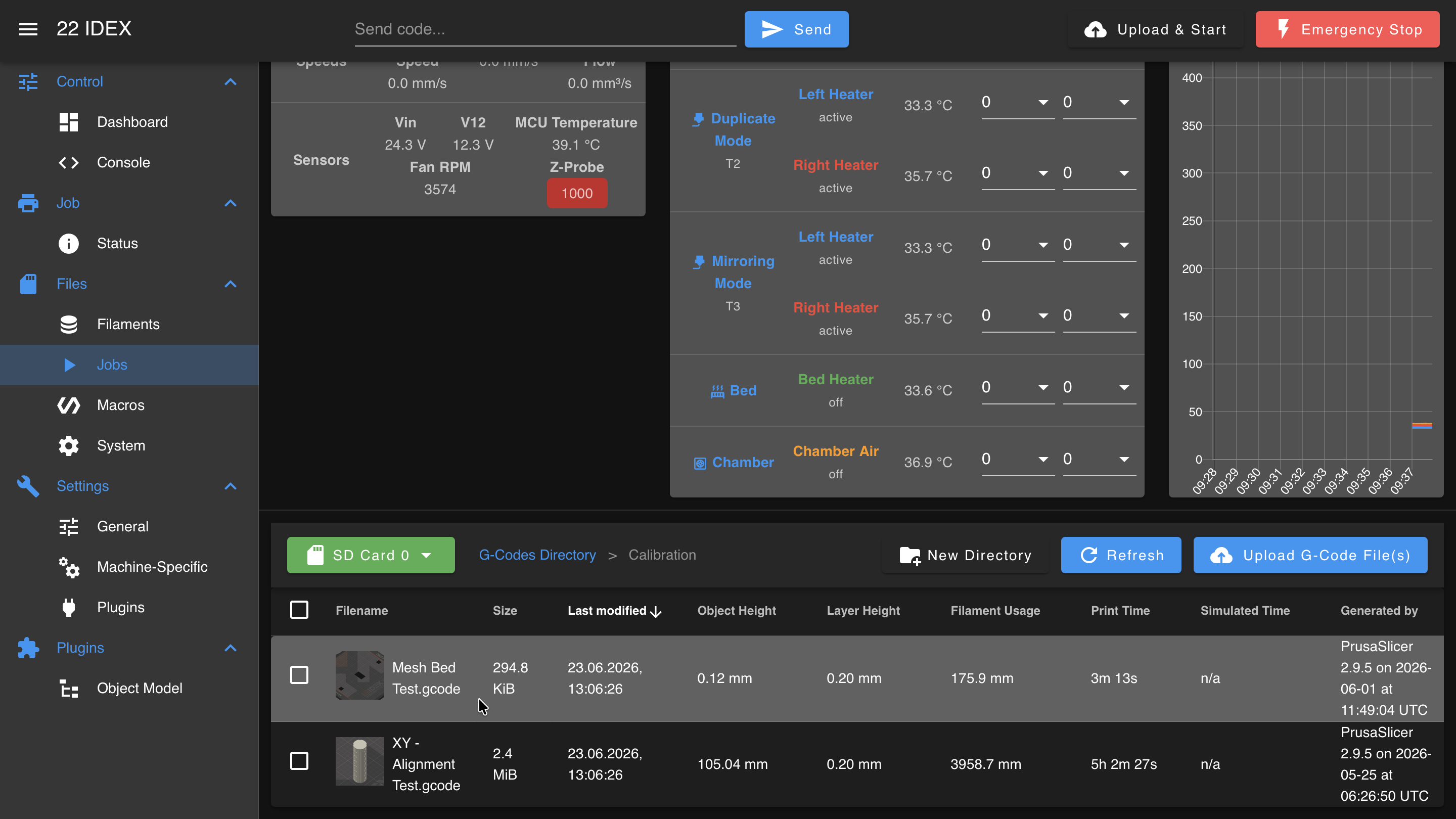Click the XY - Alignment Test.gcode thumbnail
The width and height of the screenshot is (1456, 819).
359,761
